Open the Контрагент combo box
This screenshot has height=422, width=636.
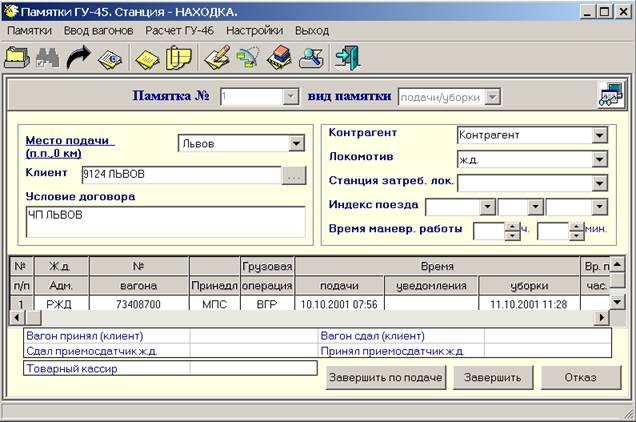(599, 135)
